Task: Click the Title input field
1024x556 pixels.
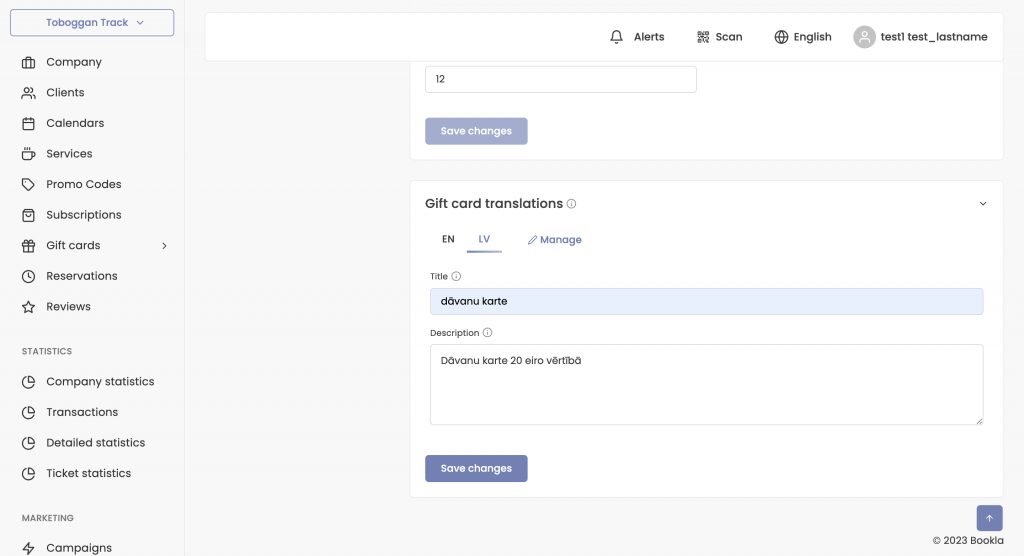Action: [x=707, y=301]
